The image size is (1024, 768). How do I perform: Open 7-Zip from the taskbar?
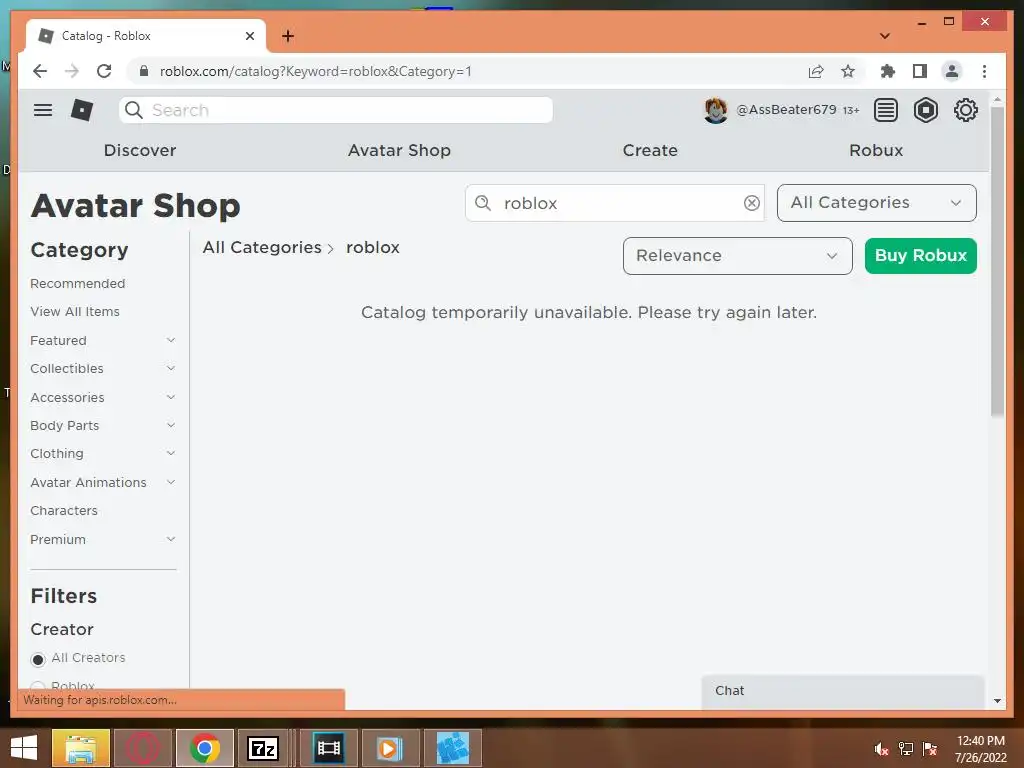tap(263, 748)
